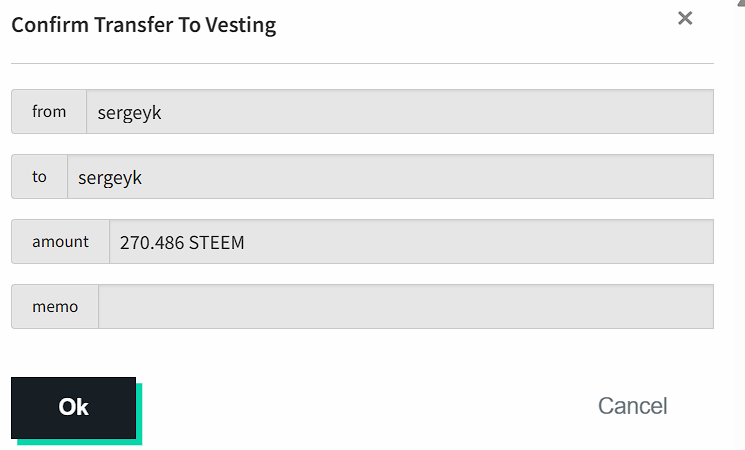Click the sergeyk sender name text
Image resolution: width=745 pixels, height=450 pixels.
129,113
